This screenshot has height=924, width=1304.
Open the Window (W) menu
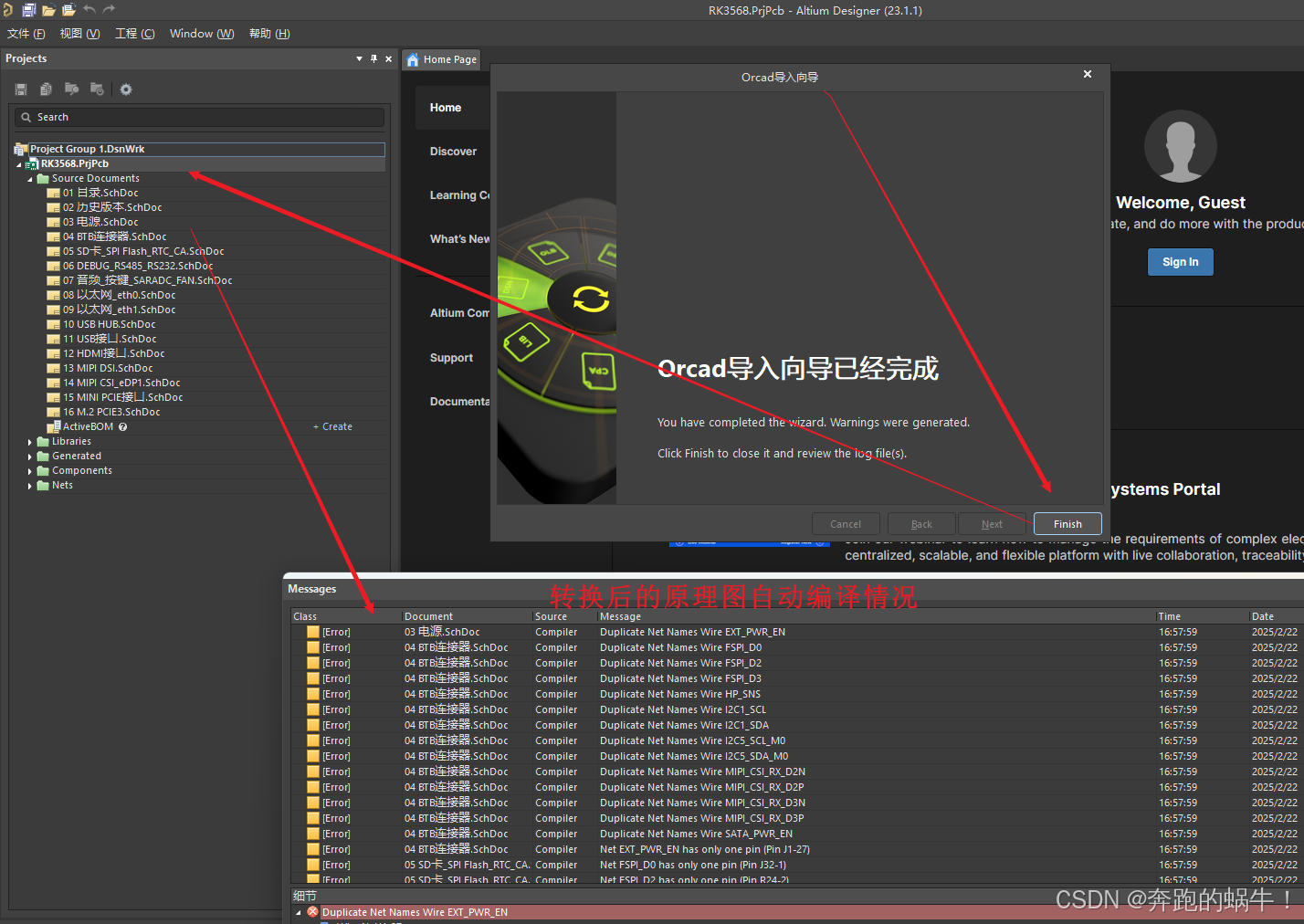202,34
